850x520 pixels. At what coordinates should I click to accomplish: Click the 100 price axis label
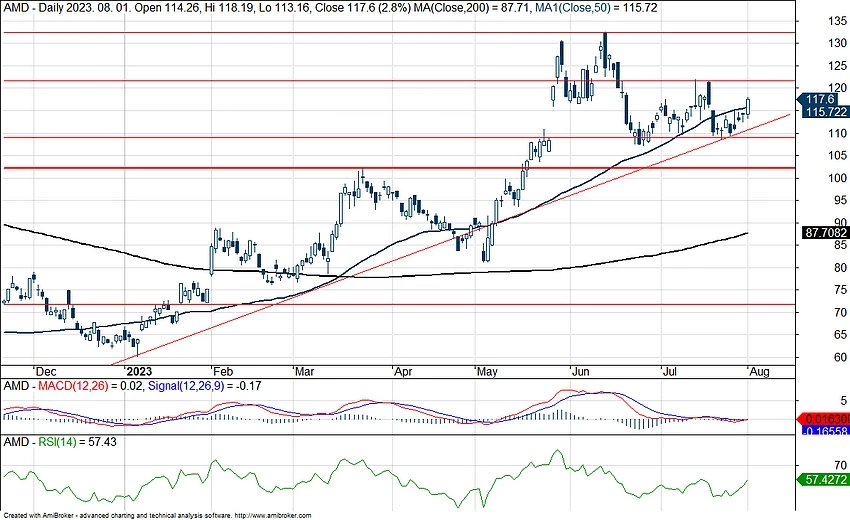coord(838,178)
